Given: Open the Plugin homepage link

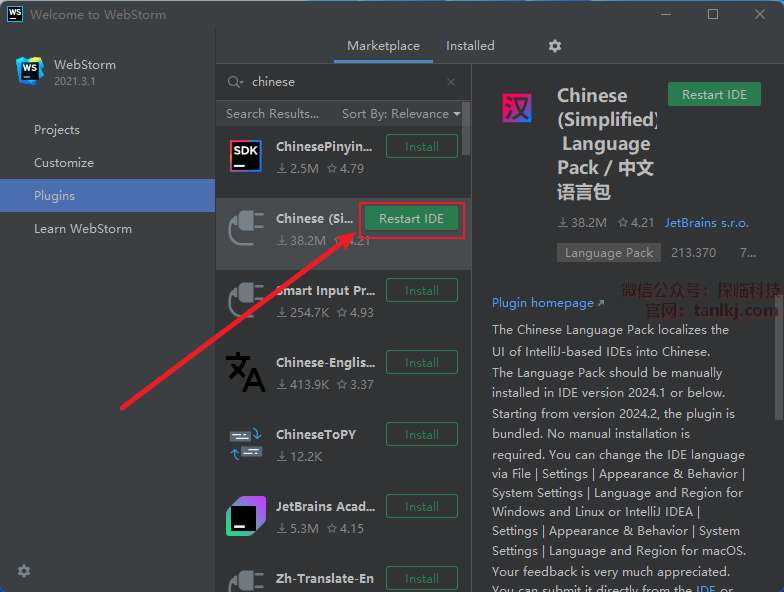Looking at the screenshot, I should click(x=548, y=303).
